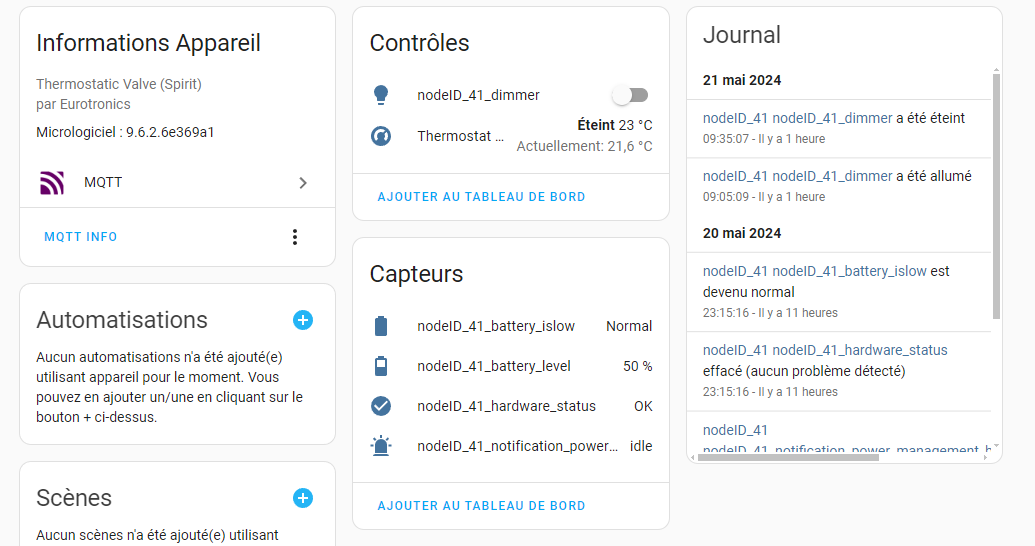This screenshot has width=1035, height=546.
Task: Click the dimmer lightbulb icon
Action: point(380,95)
